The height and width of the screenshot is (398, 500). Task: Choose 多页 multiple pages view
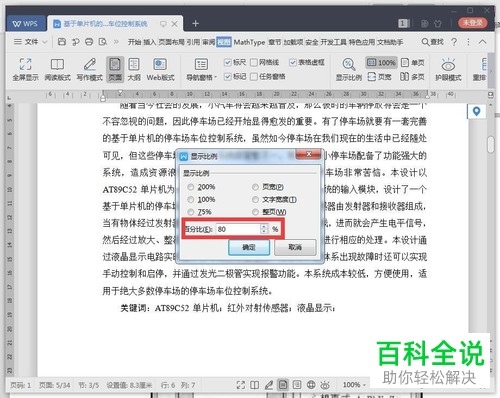[413, 77]
